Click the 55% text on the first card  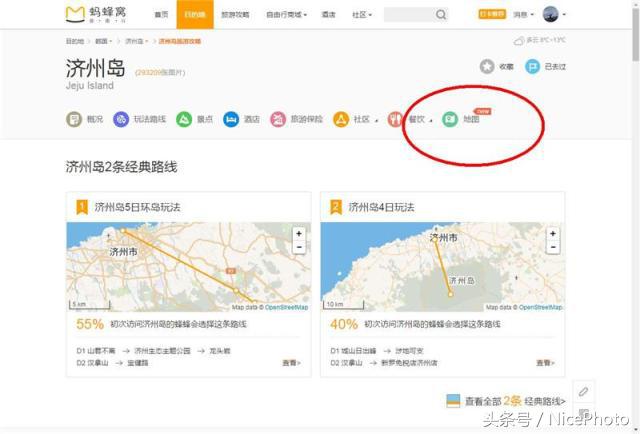tap(90, 324)
